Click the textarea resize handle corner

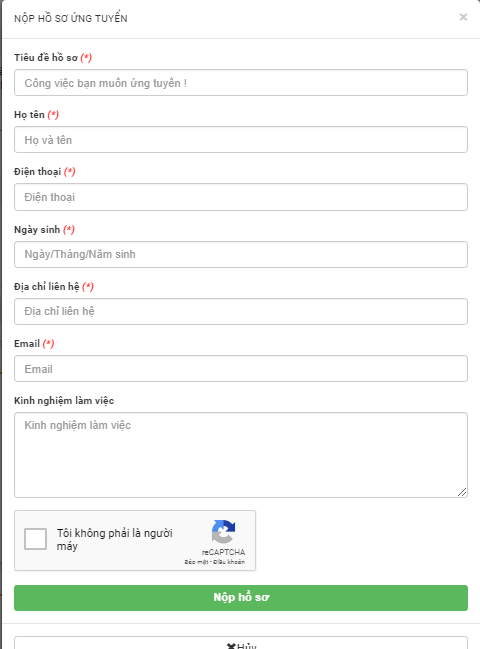462,492
